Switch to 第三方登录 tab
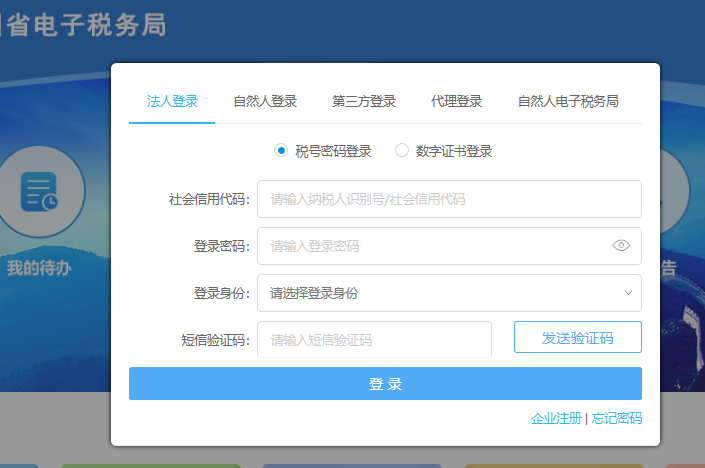Viewport: 705px width, 468px height. point(364,102)
